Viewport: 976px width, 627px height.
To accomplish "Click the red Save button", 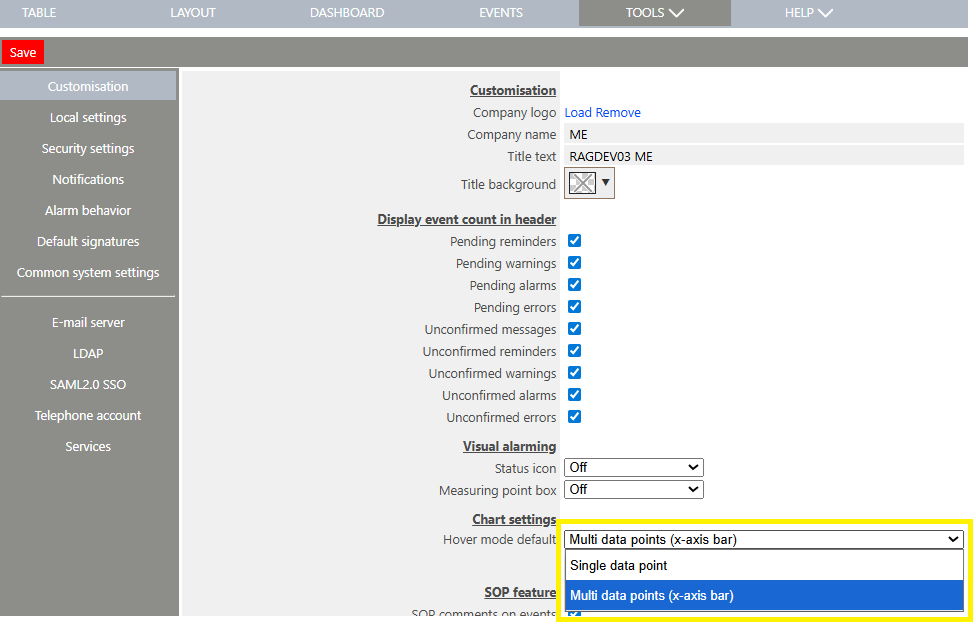I will coord(23,53).
